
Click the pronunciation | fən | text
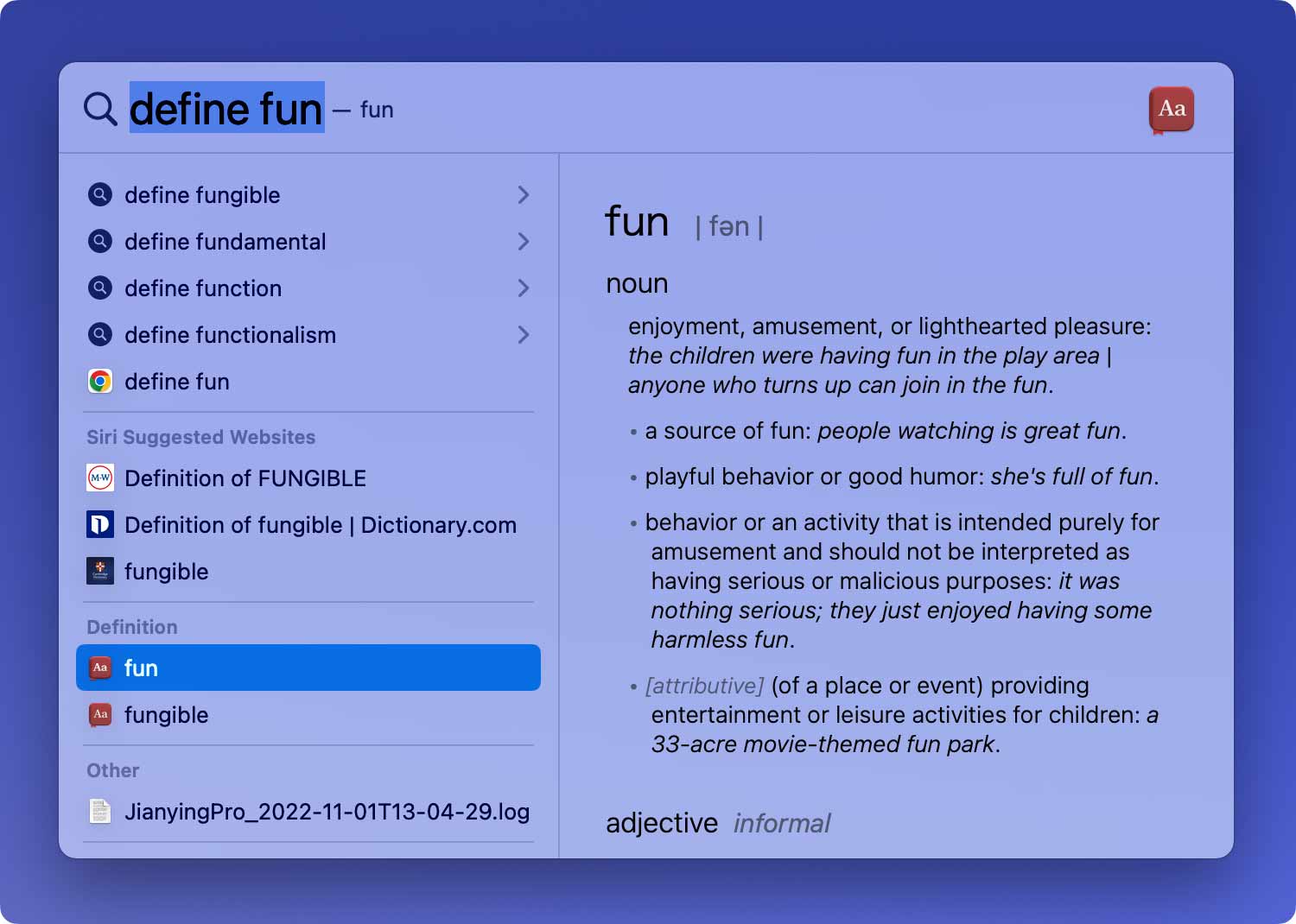(729, 226)
